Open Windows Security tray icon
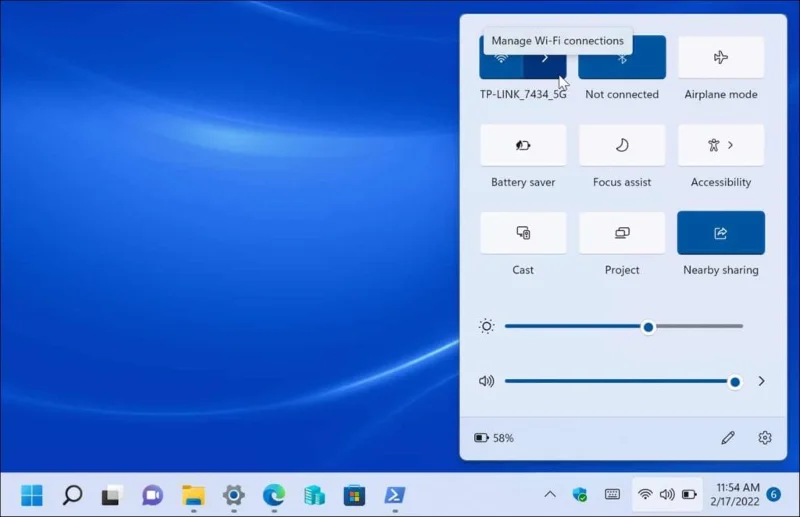The image size is (800, 517). (x=580, y=494)
